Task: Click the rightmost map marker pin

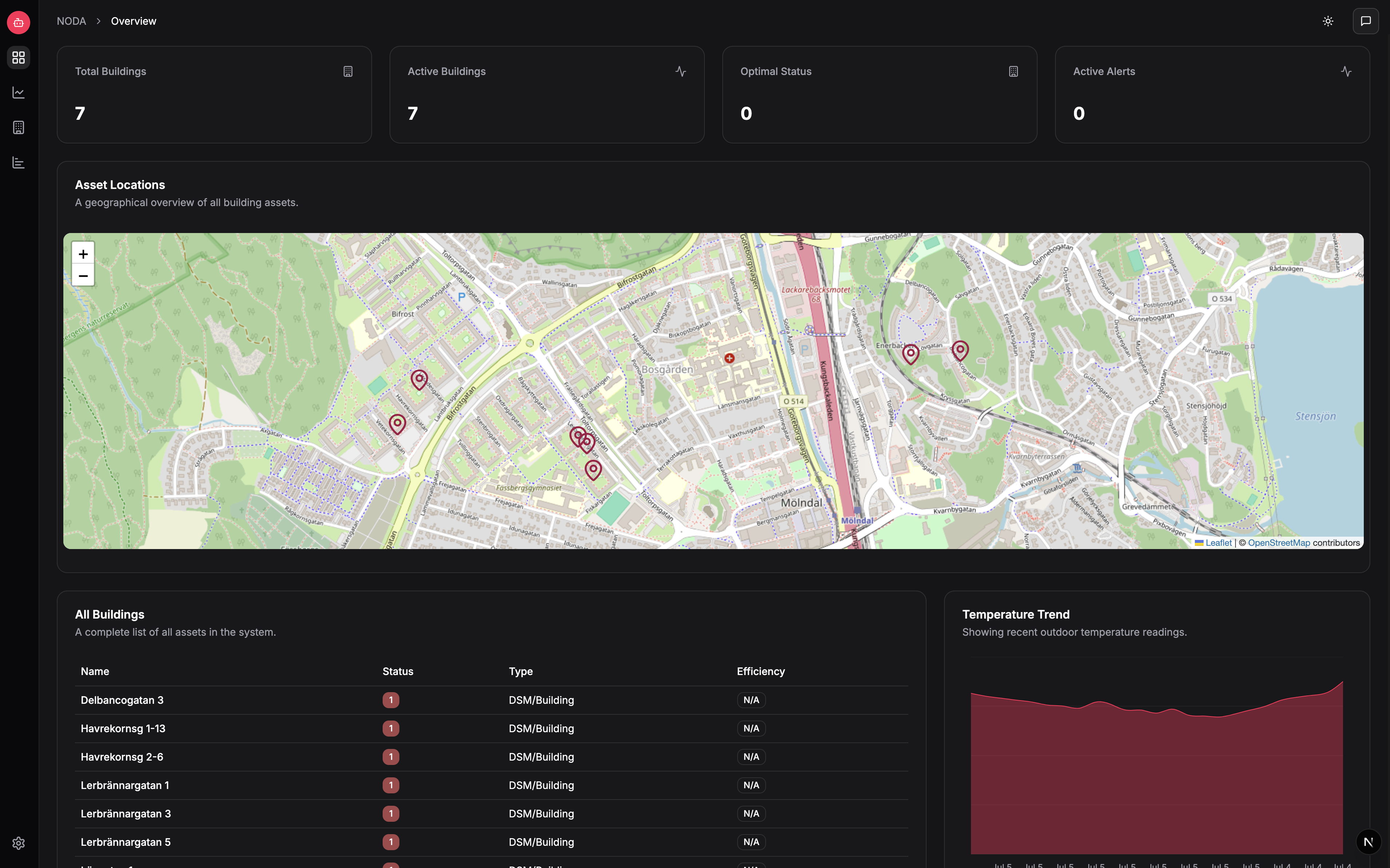Action: [960, 350]
